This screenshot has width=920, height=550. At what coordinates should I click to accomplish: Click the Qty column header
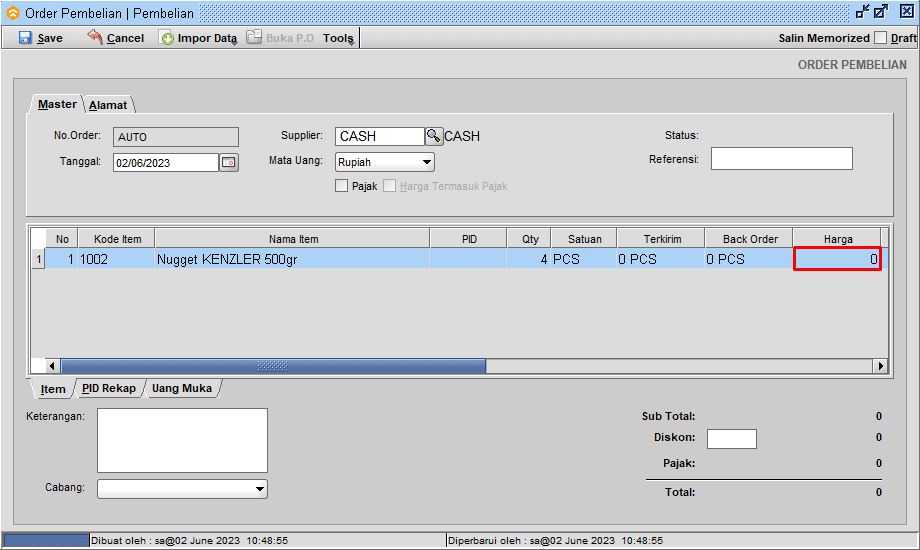click(530, 239)
